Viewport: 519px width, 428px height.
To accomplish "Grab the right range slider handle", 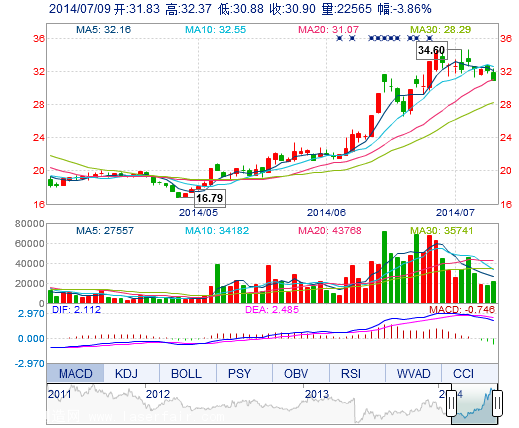I will [497, 403].
